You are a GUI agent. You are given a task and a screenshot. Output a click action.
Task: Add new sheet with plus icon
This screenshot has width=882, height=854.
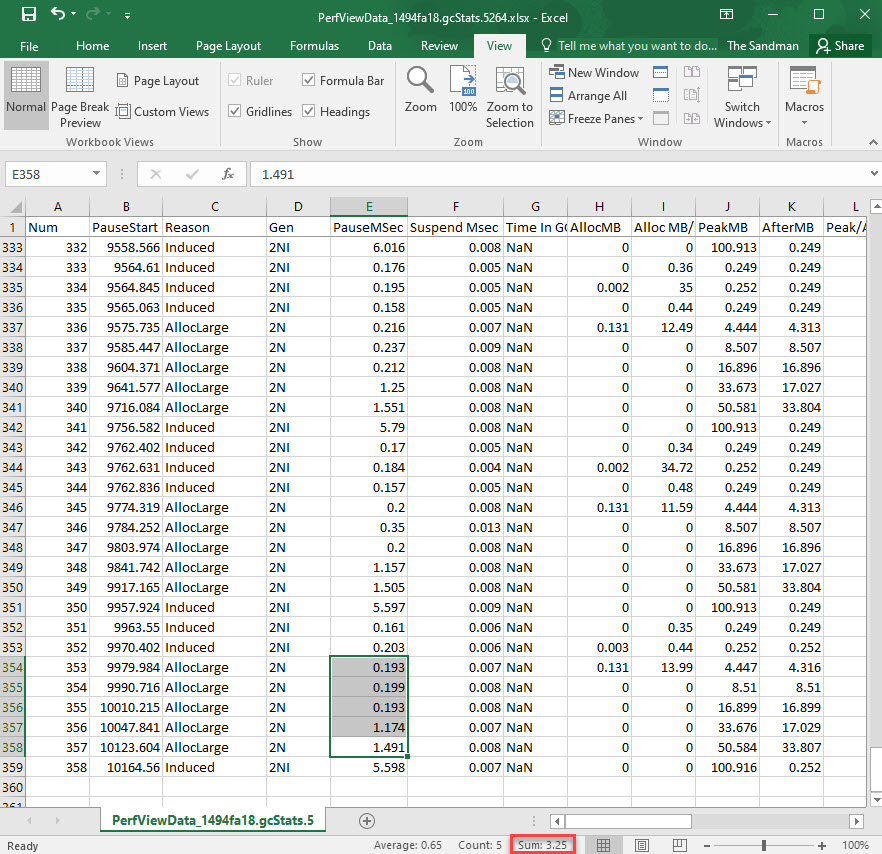(367, 821)
